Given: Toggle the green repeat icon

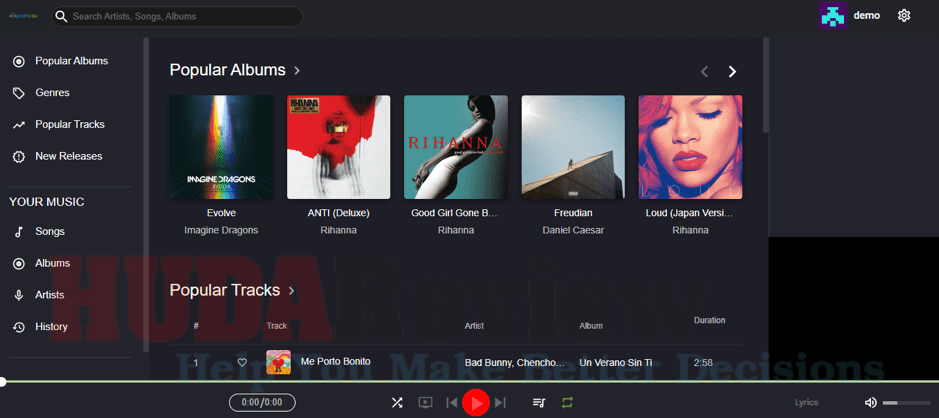Looking at the screenshot, I should point(567,403).
